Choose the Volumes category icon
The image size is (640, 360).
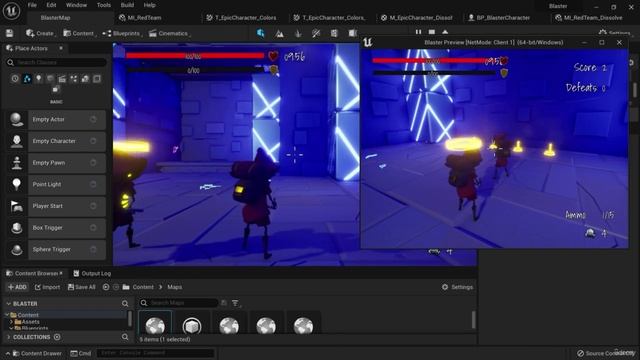[x=97, y=78]
